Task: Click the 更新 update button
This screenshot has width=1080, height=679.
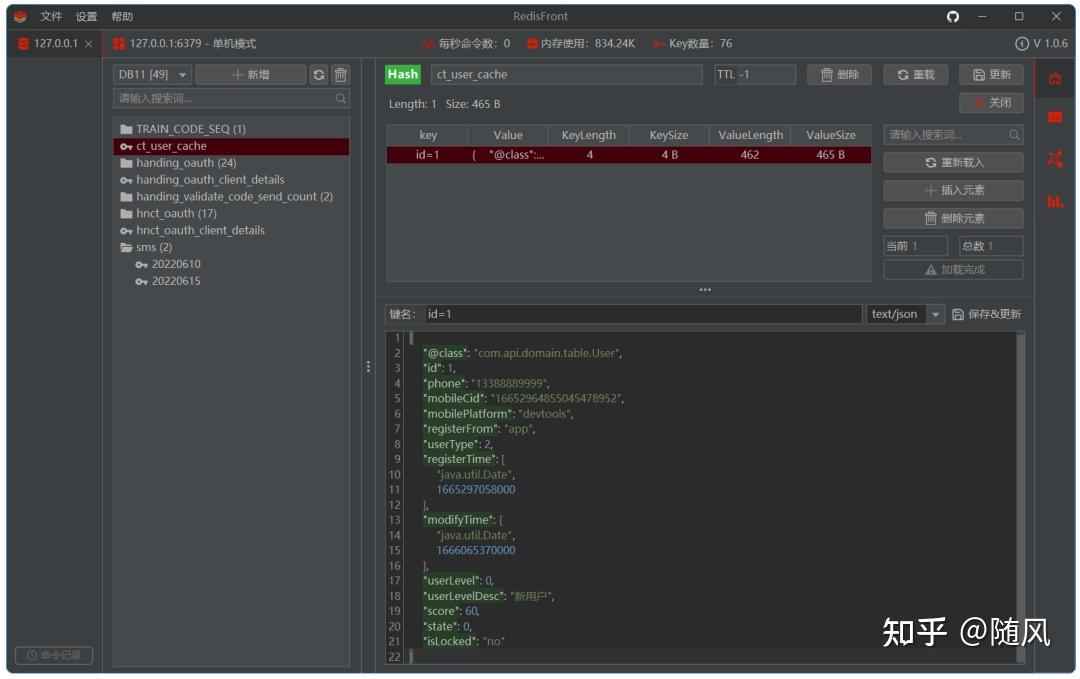Action: click(x=991, y=74)
